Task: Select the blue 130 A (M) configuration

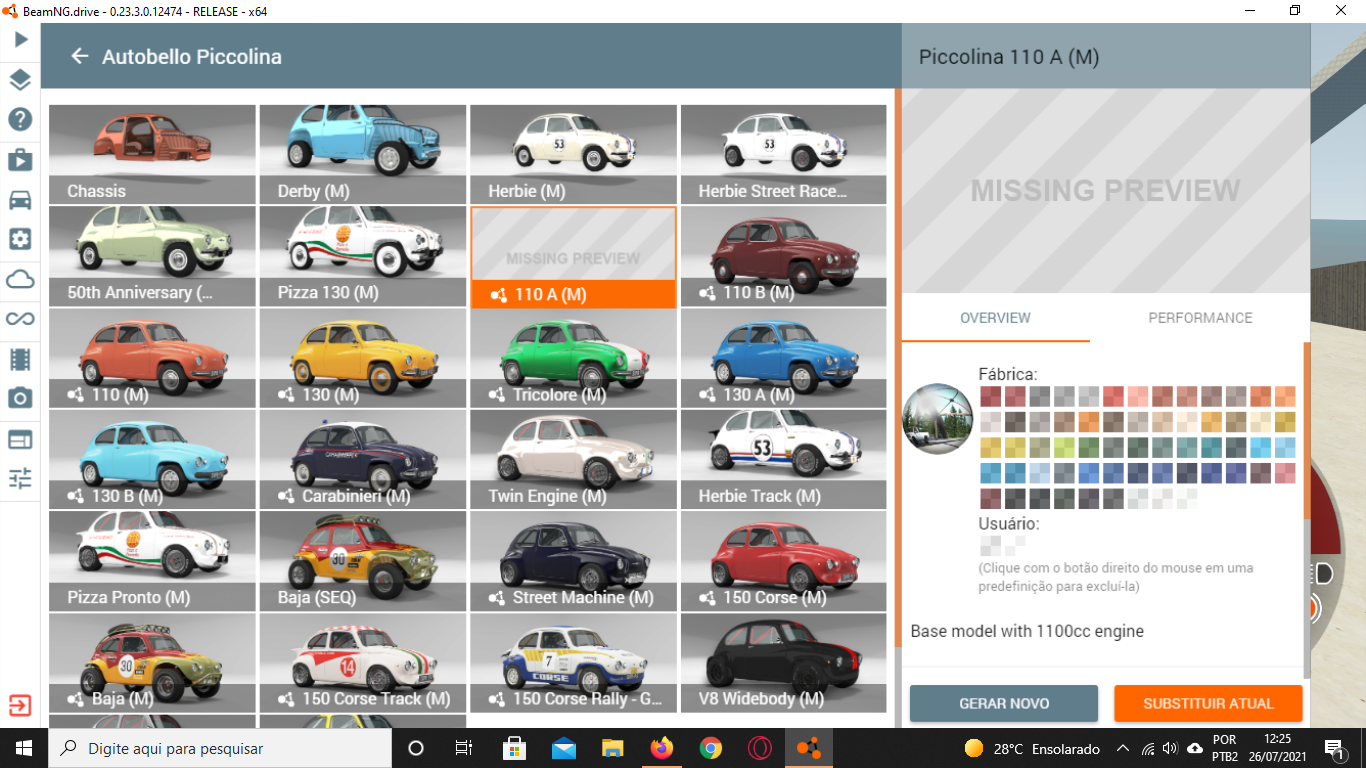Action: click(784, 358)
